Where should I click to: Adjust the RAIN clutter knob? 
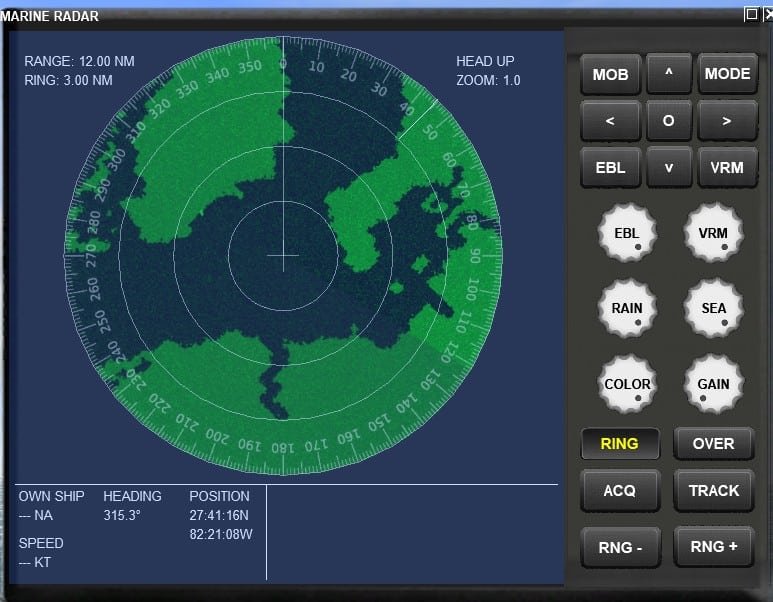pyautogui.click(x=627, y=309)
